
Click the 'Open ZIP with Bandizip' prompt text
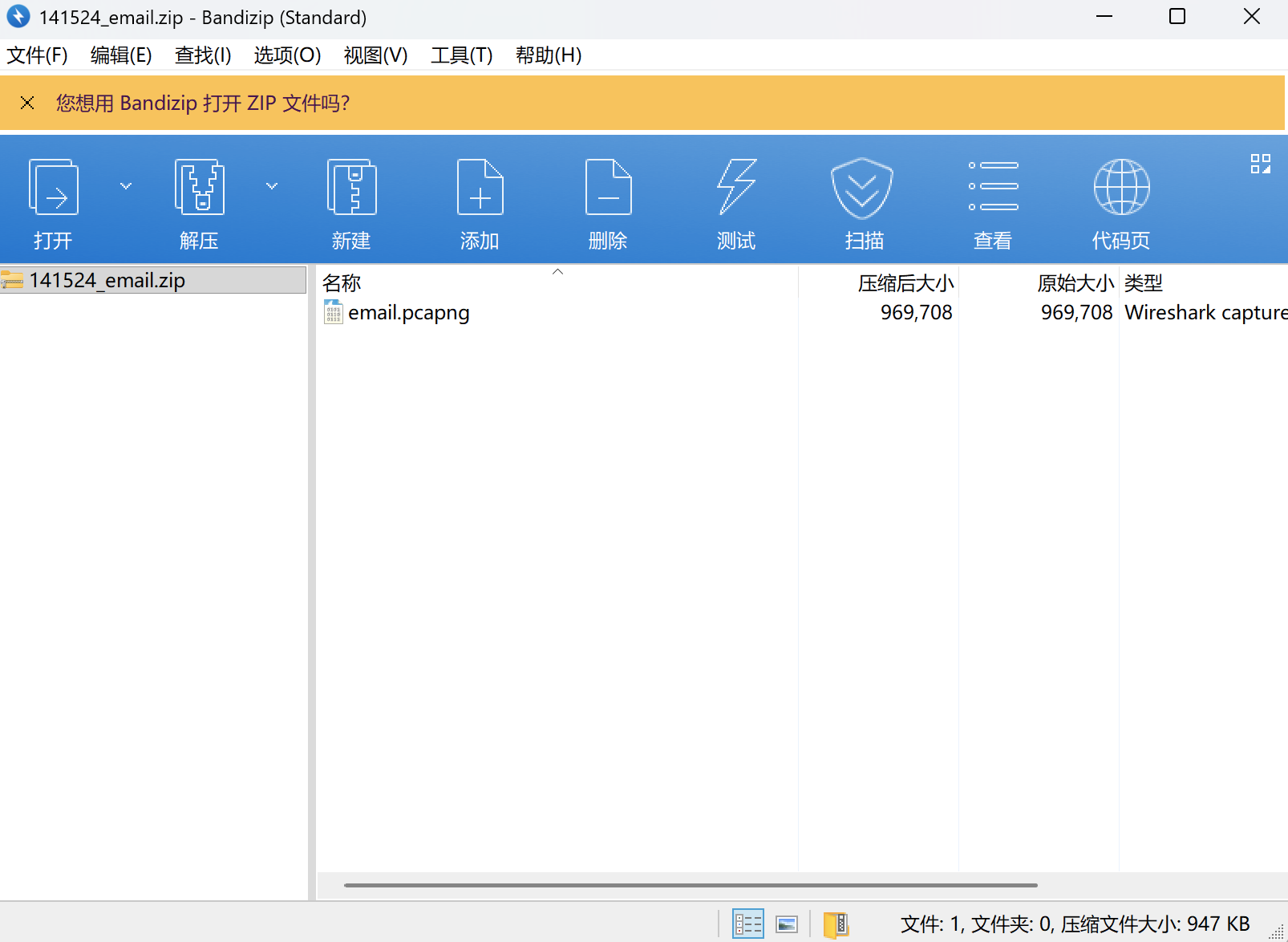[203, 103]
